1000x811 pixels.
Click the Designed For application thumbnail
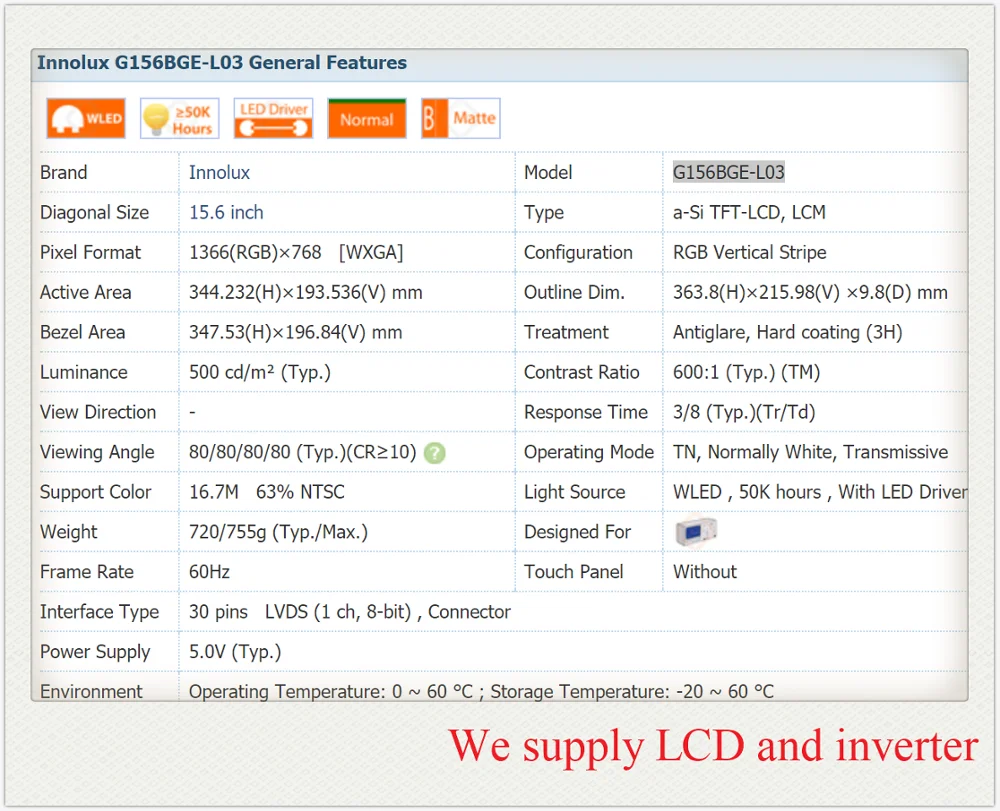(x=696, y=532)
